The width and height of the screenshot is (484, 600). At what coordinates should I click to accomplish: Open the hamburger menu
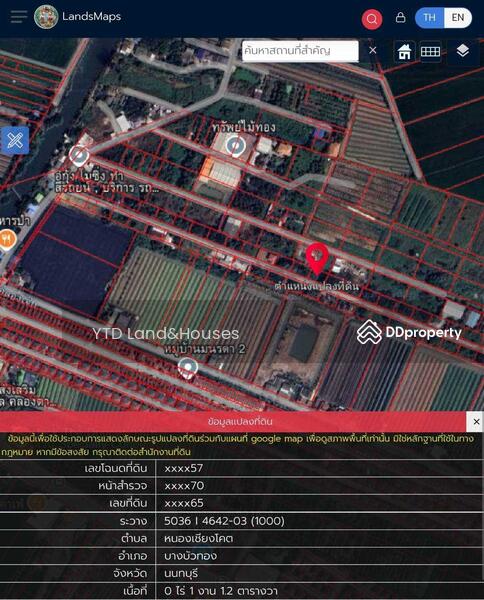coord(18,17)
